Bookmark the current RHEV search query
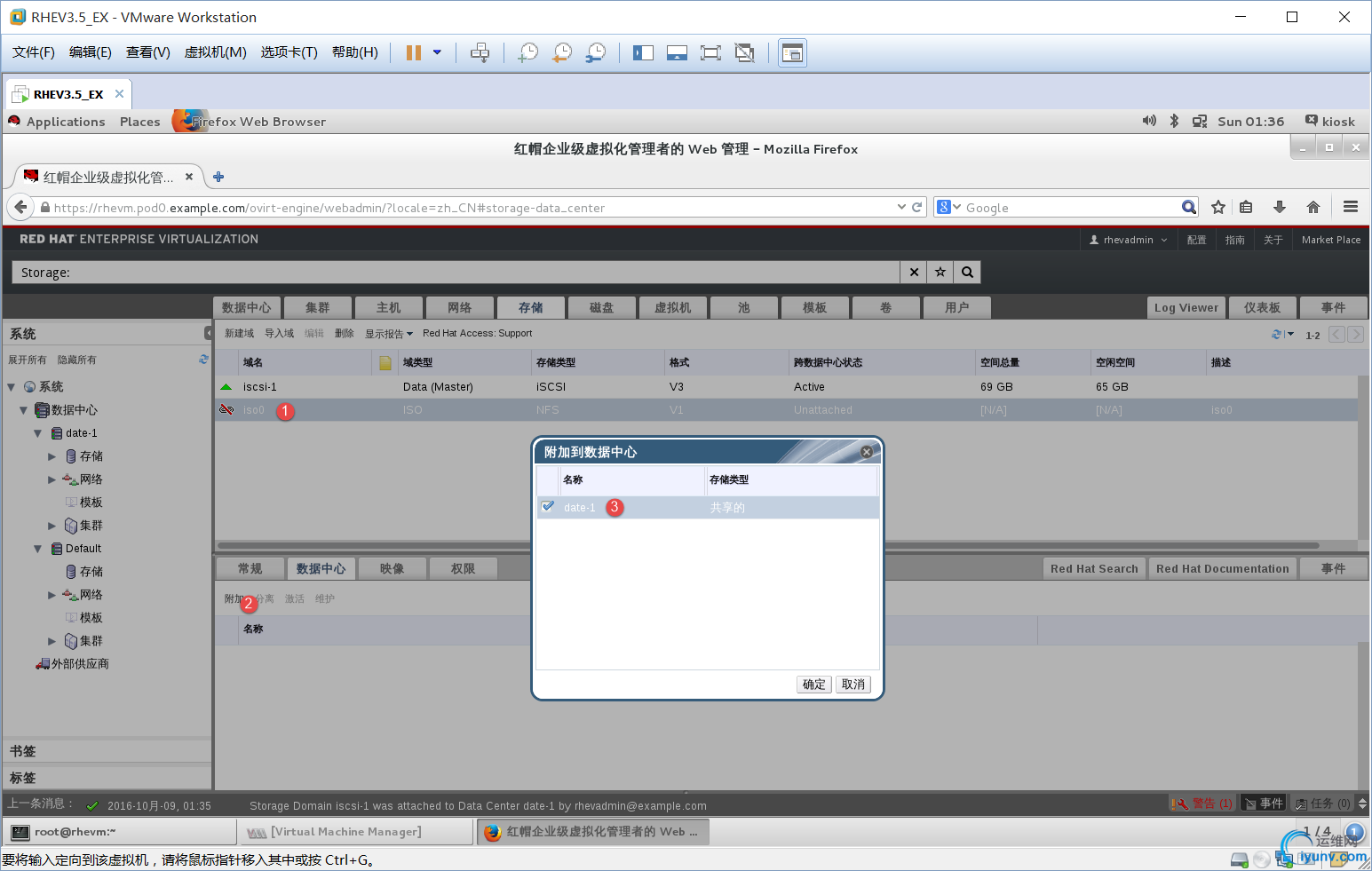The width and height of the screenshot is (1372, 871). [940, 273]
